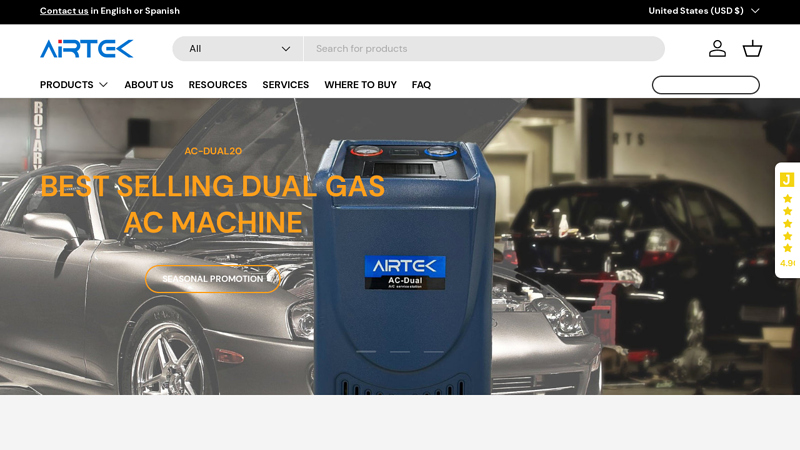
Task: Open the ABOUT US menu item
Action: coord(149,85)
